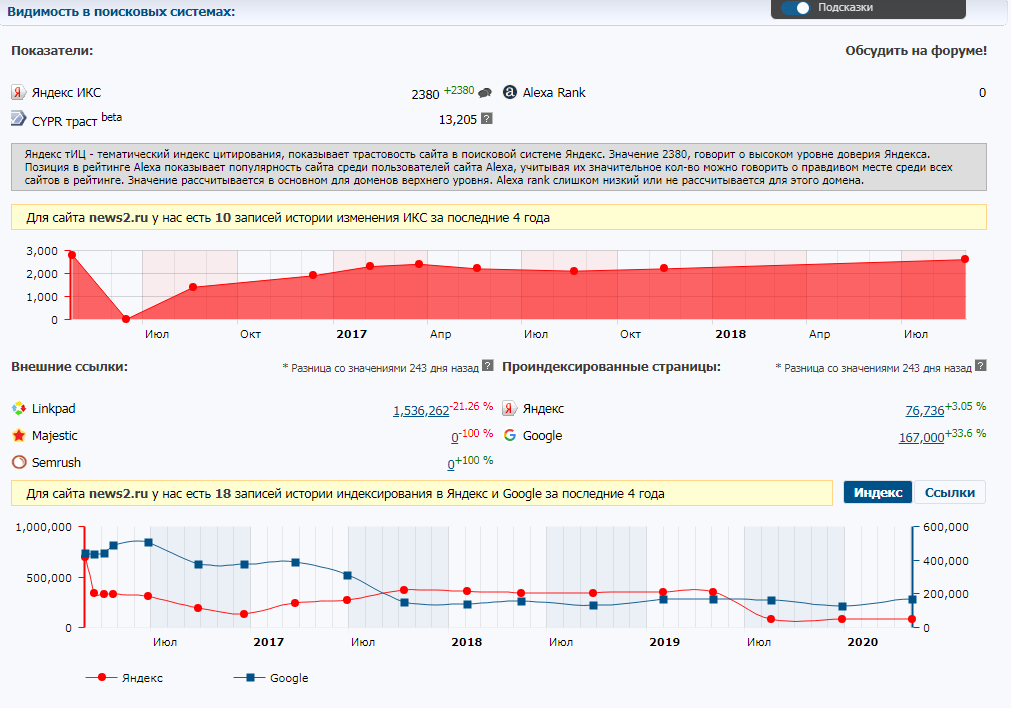Click the ИКС value 2380
Image resolution: width=1011 pixels, height=708 pixels.
[x=425, y=94]
